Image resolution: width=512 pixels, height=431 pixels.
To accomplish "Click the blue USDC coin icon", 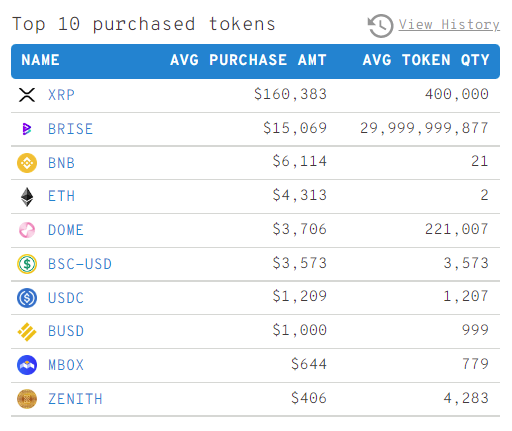I will tap(27, 298).
